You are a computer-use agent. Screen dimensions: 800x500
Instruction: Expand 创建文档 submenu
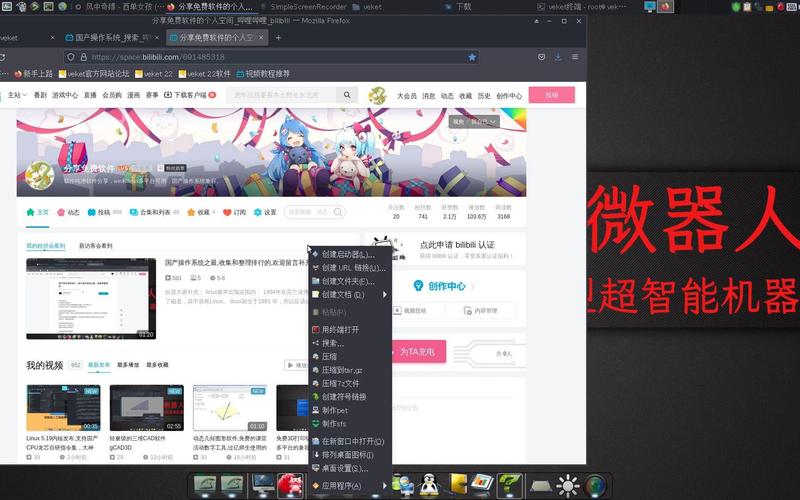350,294
